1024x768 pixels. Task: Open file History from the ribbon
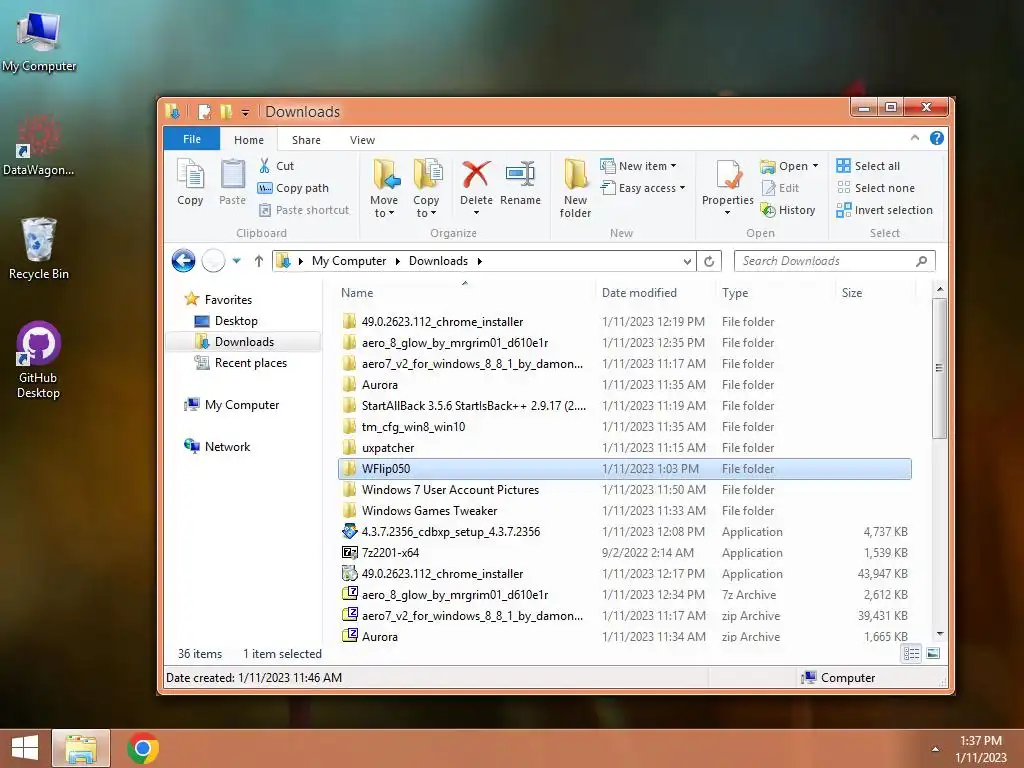pyautogui.click(x=788, y=210)
